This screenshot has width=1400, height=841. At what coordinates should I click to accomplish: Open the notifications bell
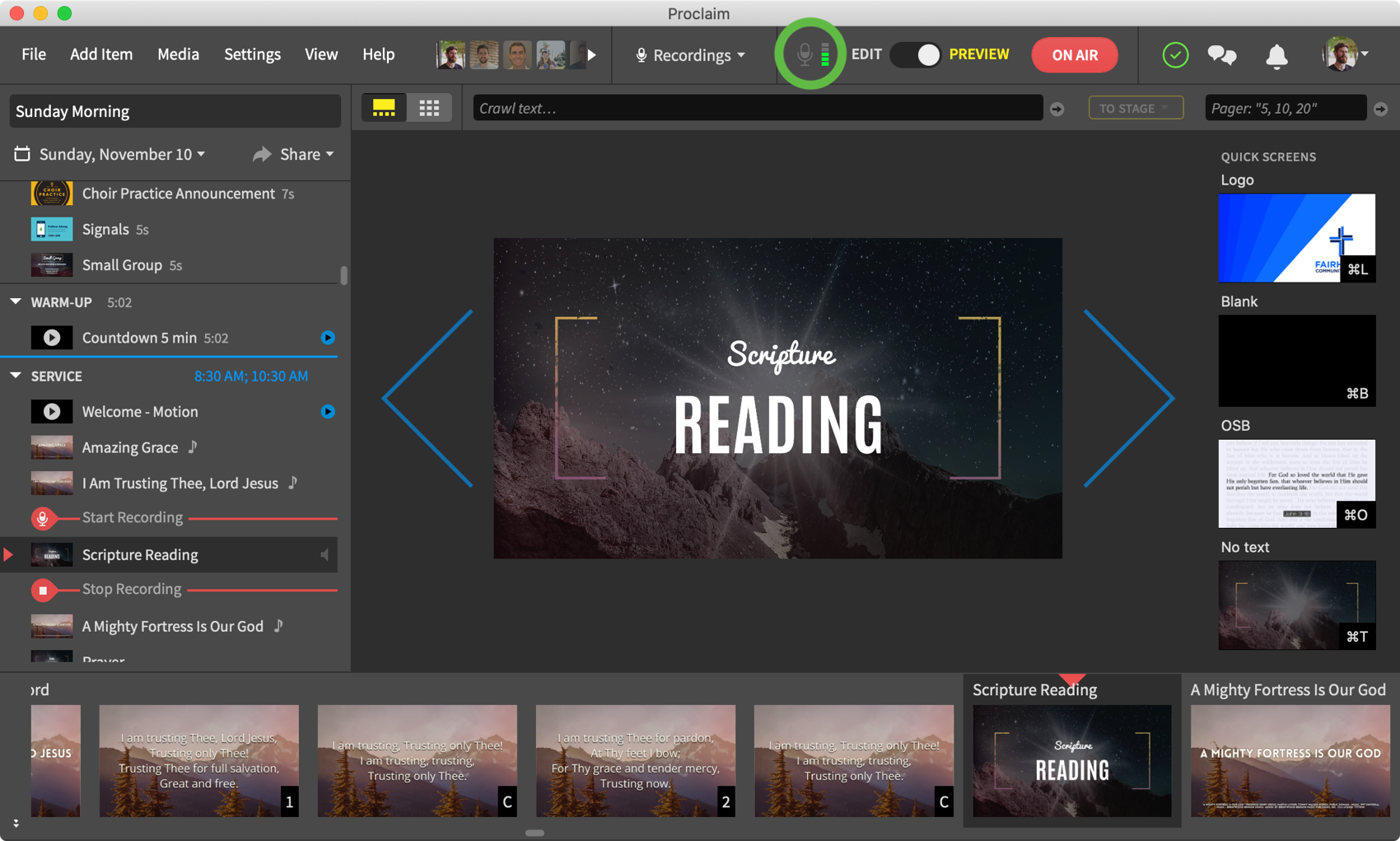pos(1276,55)
